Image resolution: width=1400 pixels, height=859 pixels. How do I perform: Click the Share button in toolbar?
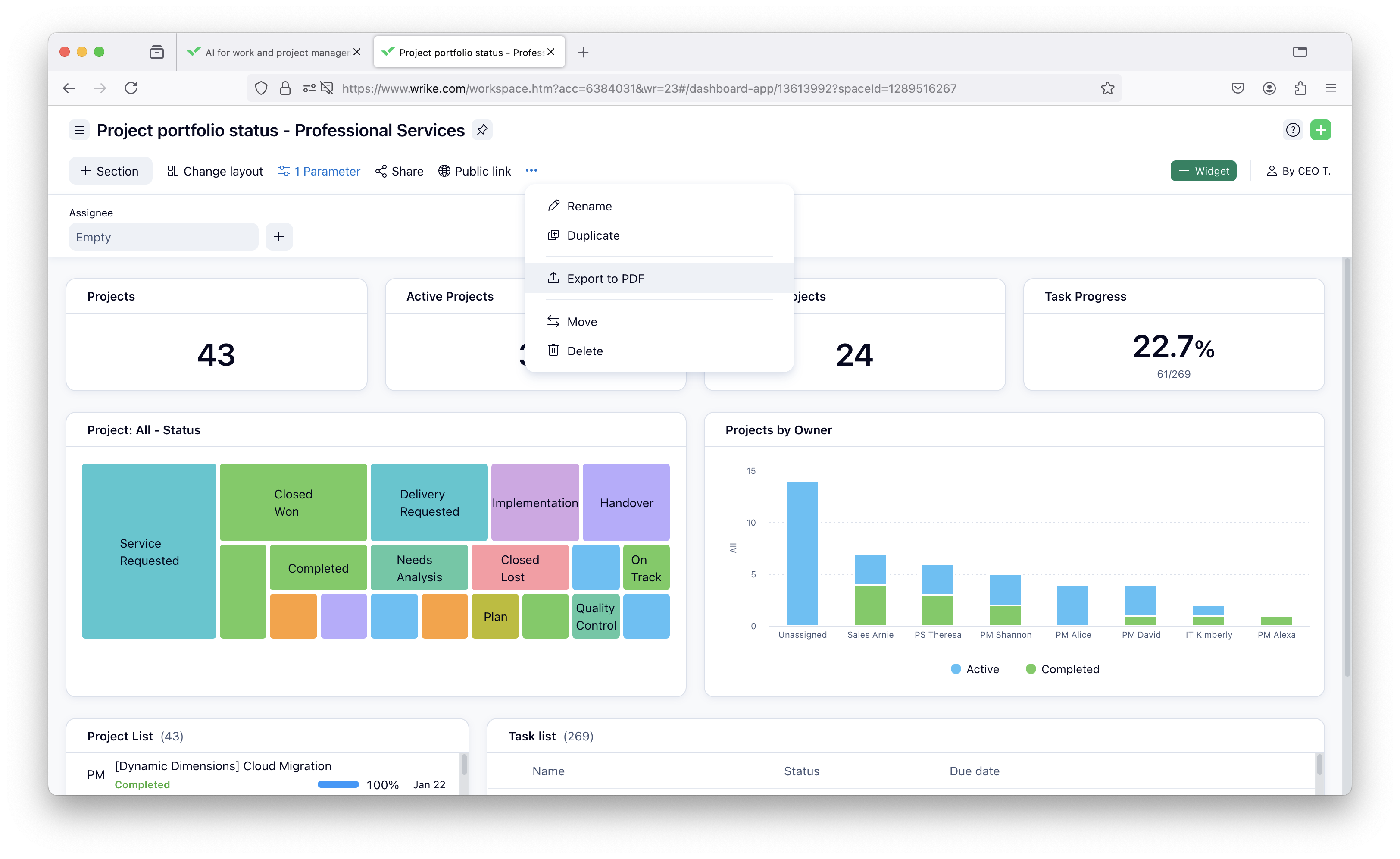[x=400, y=171]
